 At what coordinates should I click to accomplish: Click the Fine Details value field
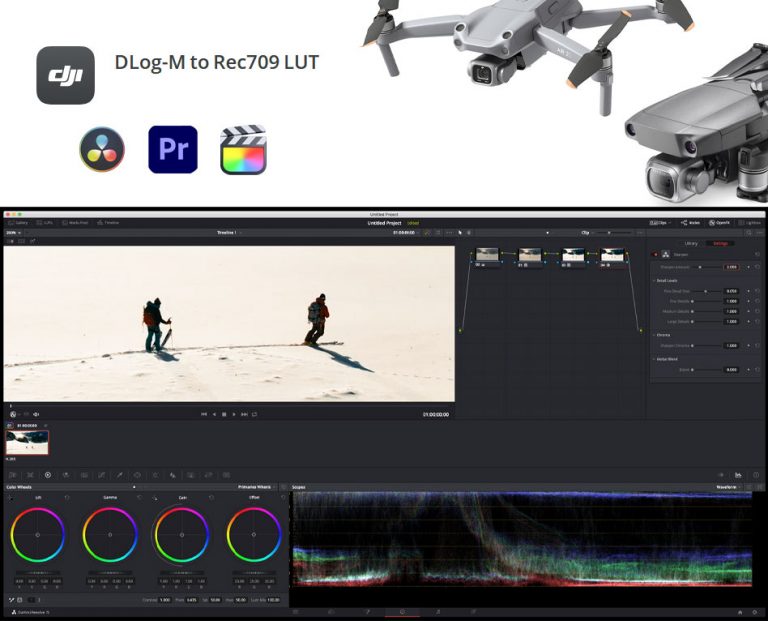coord(731,301)
